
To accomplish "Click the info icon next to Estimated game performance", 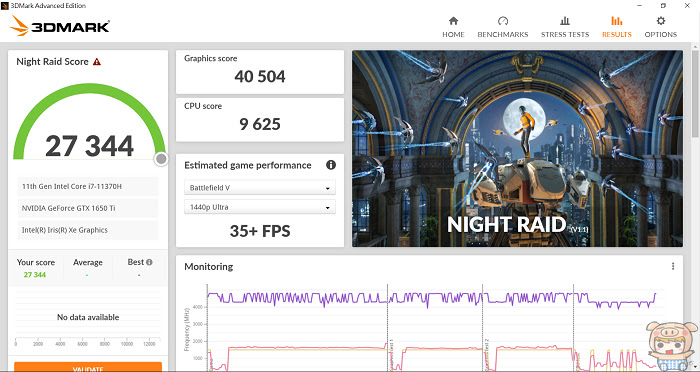I will [x=331, y=165].
